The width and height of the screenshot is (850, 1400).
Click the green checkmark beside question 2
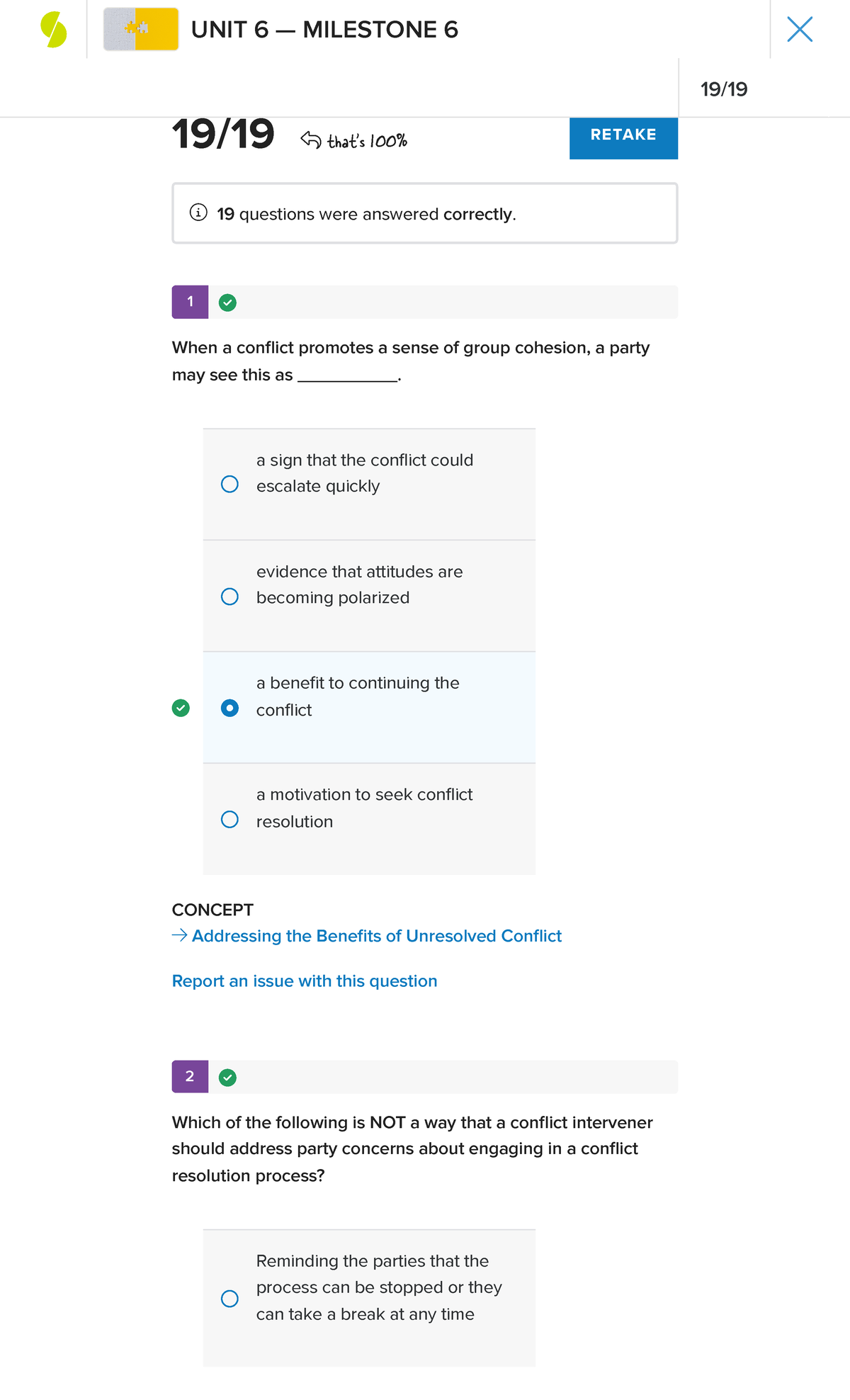(226, 1078)
